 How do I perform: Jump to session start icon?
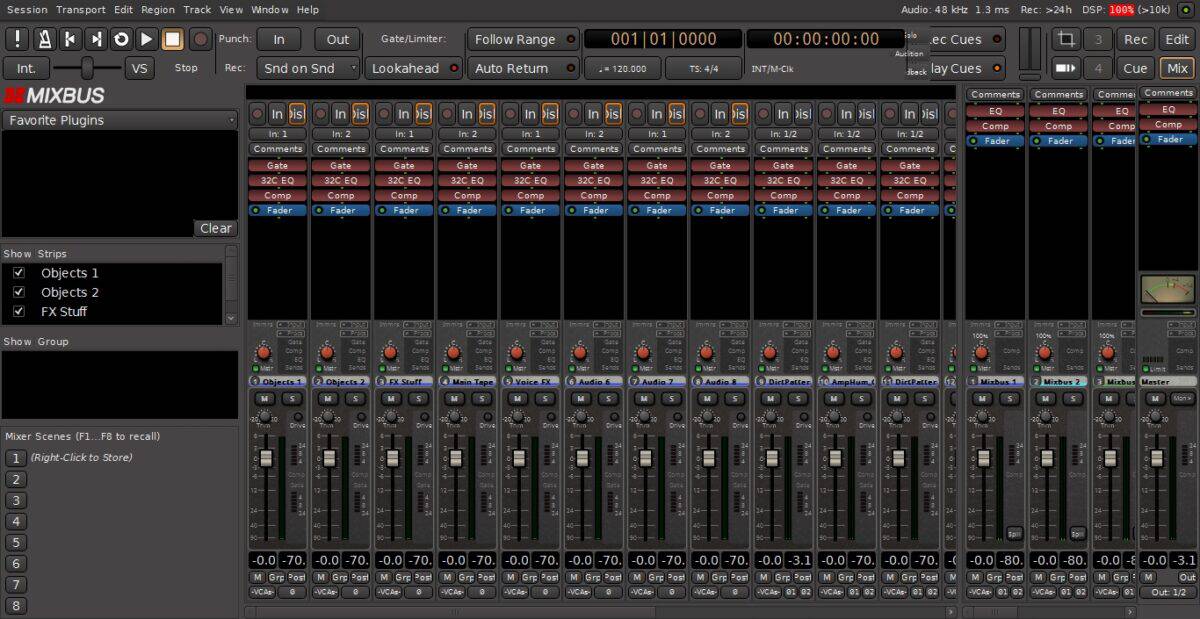coord(70,39)
